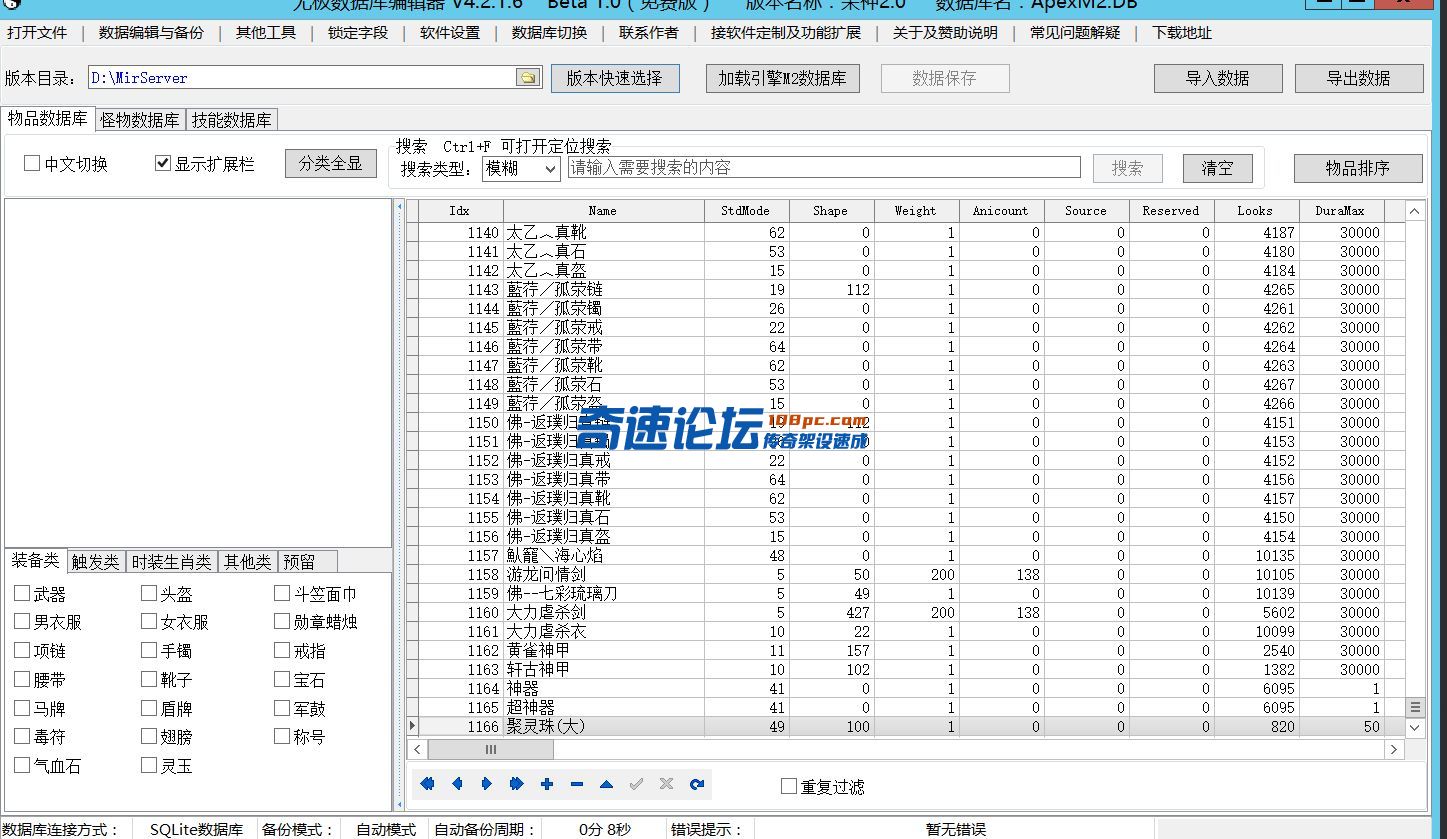Viewport: 1447px width, 839px height.
Task: Open folder browse icon beside version path
Action: pyautogui.click(x=528, y=78)
